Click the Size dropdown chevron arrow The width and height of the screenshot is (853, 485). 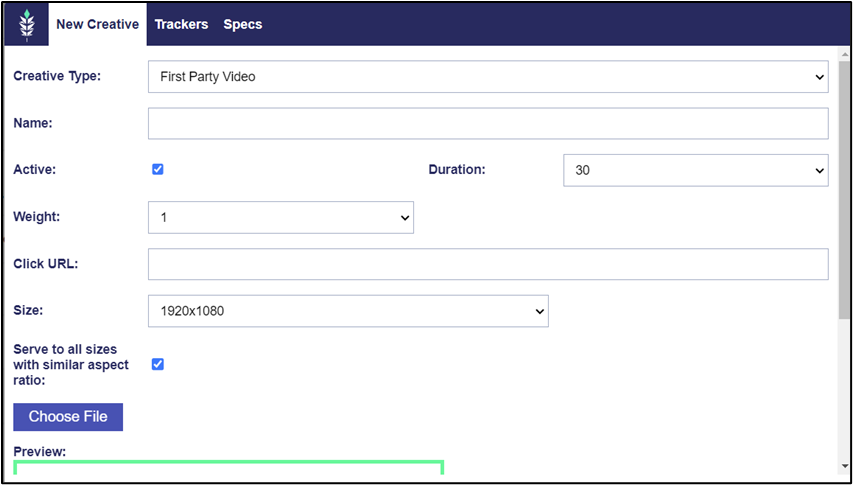[539, 312]
